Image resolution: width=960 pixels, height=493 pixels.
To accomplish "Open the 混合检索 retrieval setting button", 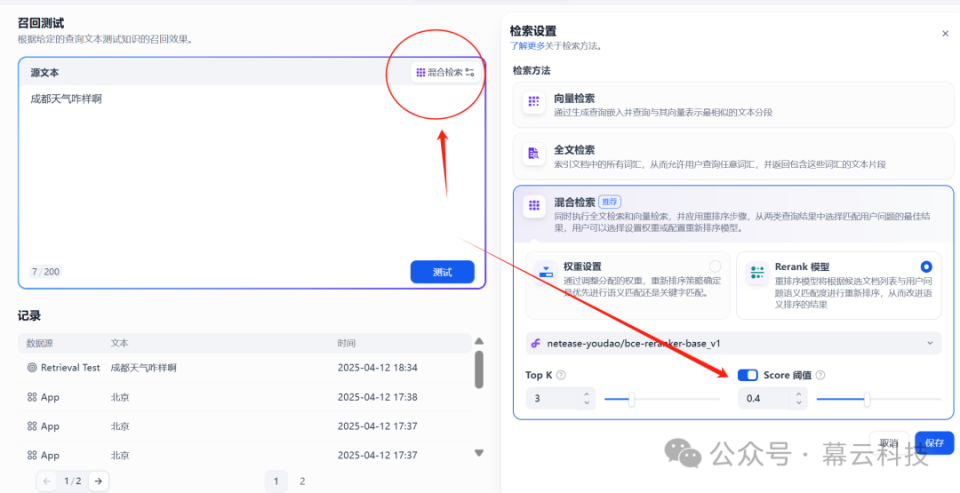I will point(445,72).
